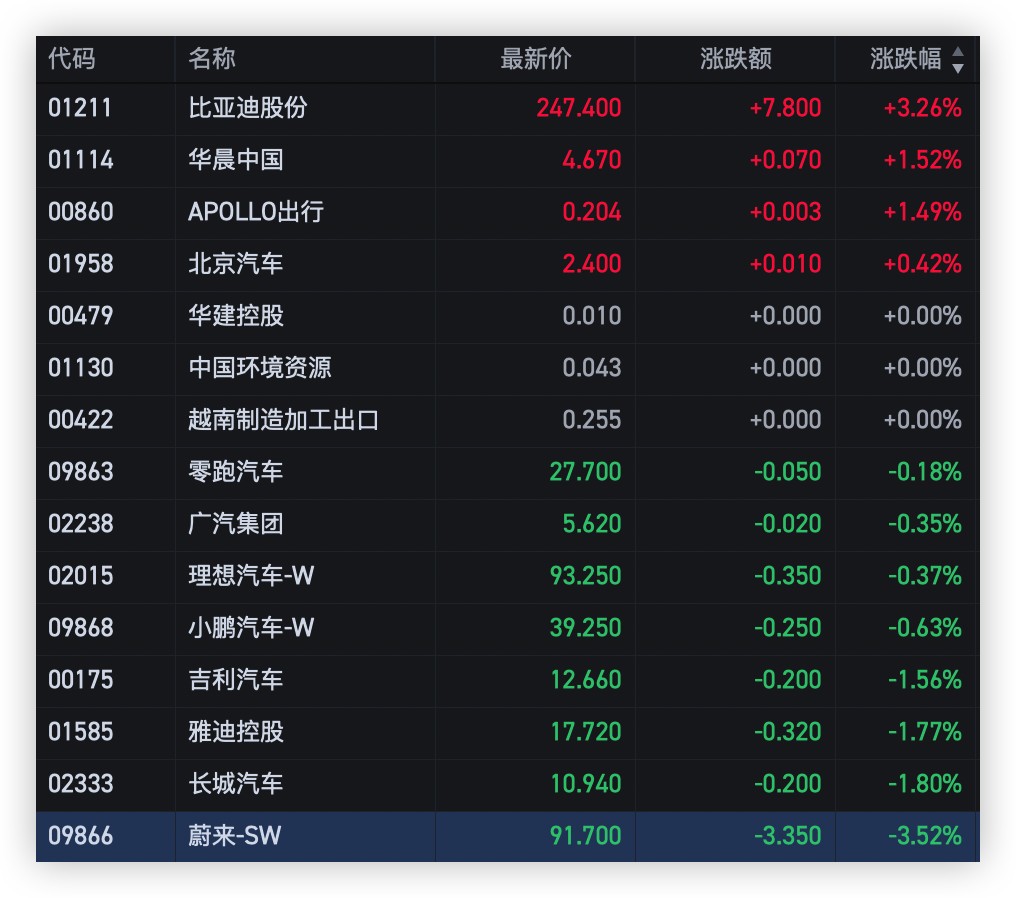Click the highlighted 蔚来-SW row
1016x898 pixels.
coord(236,836)
